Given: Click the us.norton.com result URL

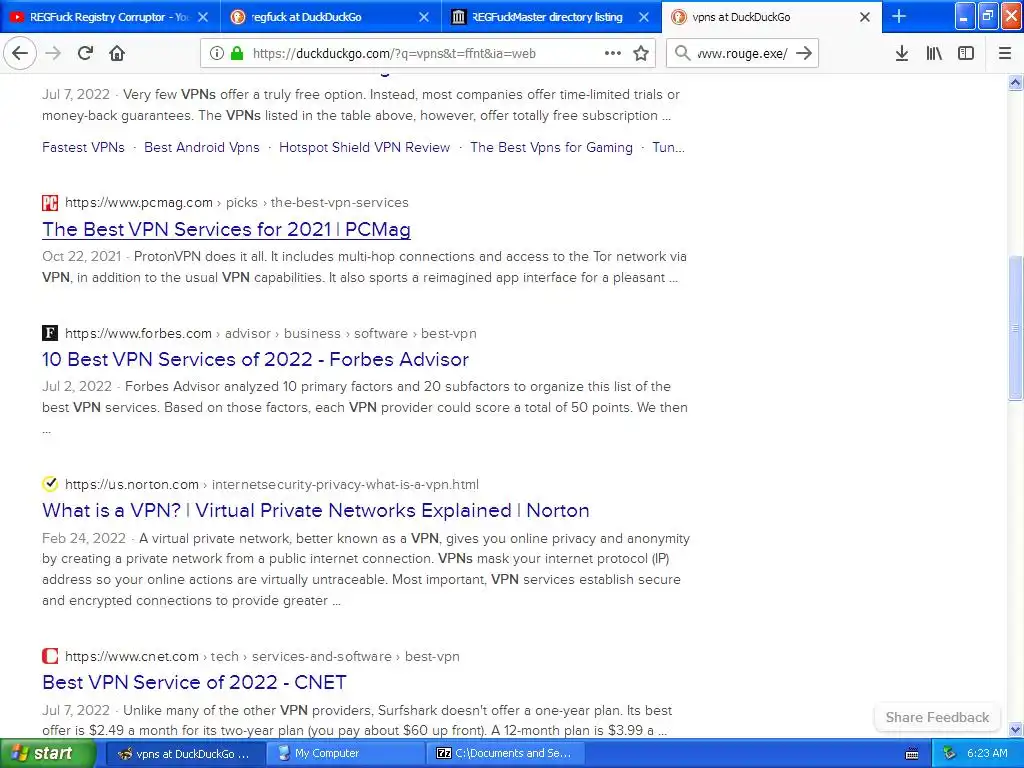Looking at the screenshot, I should [272, 485].
